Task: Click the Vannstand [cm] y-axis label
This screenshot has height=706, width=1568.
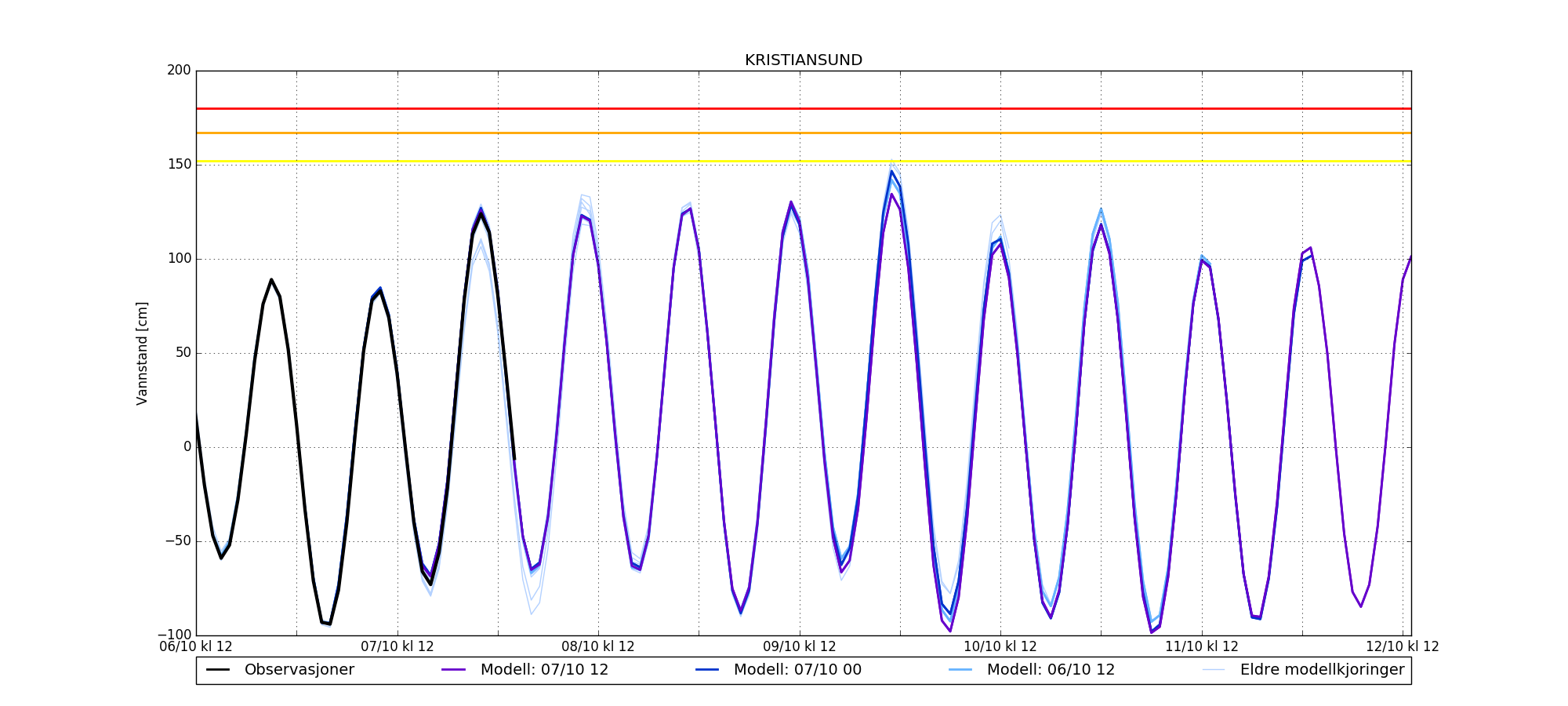Action: pyautogui.click(x=142, y=353)
